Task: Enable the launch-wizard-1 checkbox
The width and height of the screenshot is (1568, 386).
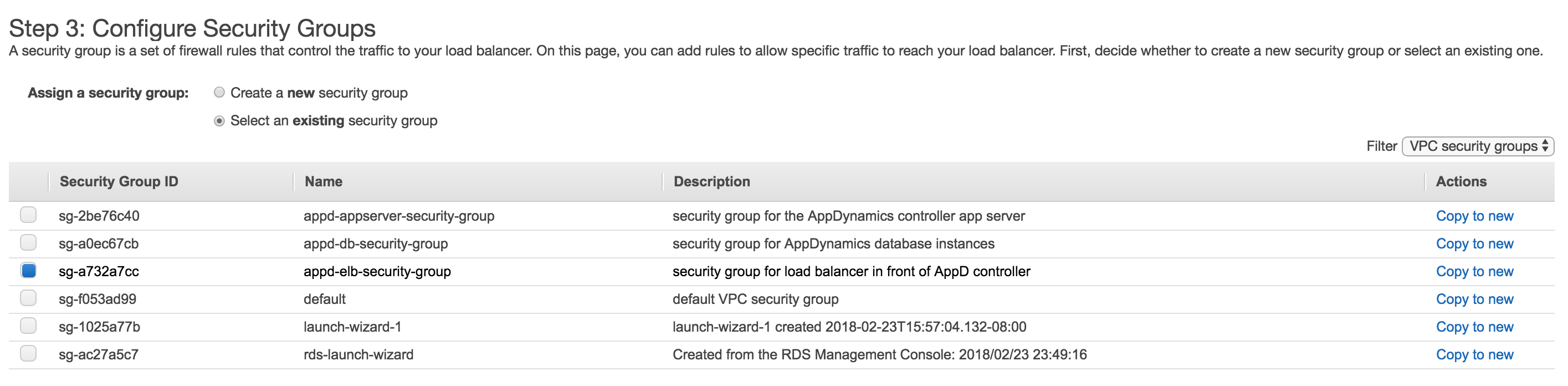Action: pos(28,326)
